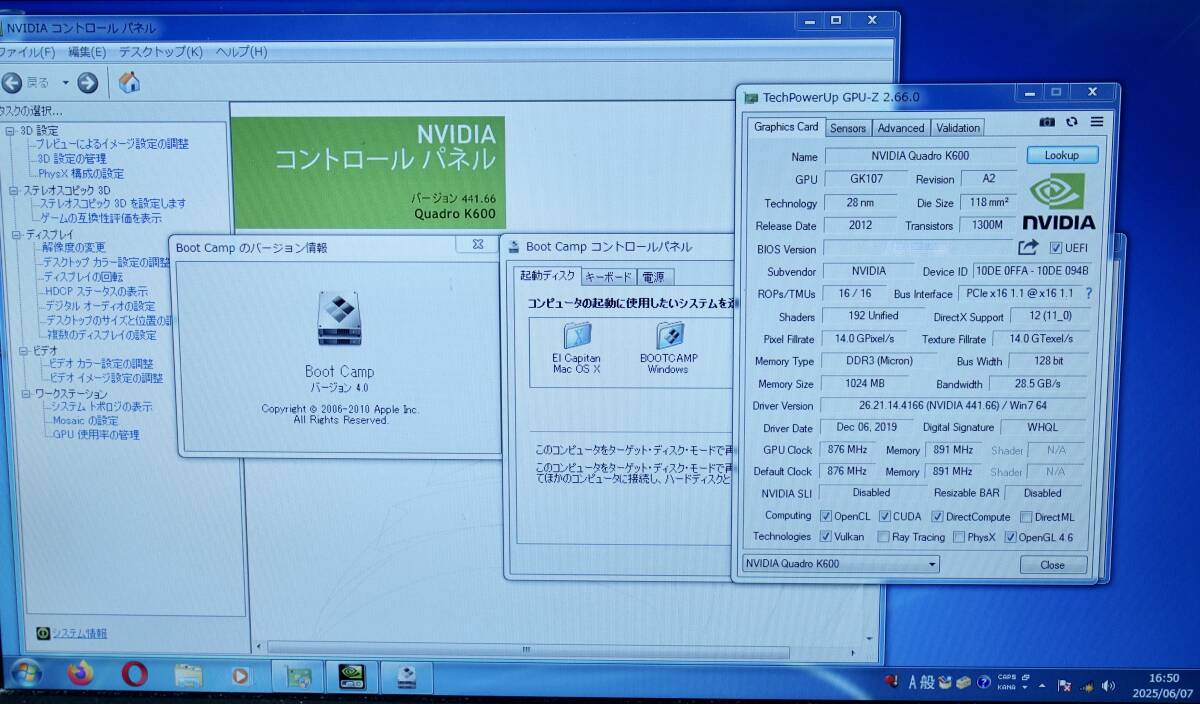This screenshot has width=1200, height=704.
Task: Click the NVIDIA Control Panel Back arrow
Action: pos(12,82)
